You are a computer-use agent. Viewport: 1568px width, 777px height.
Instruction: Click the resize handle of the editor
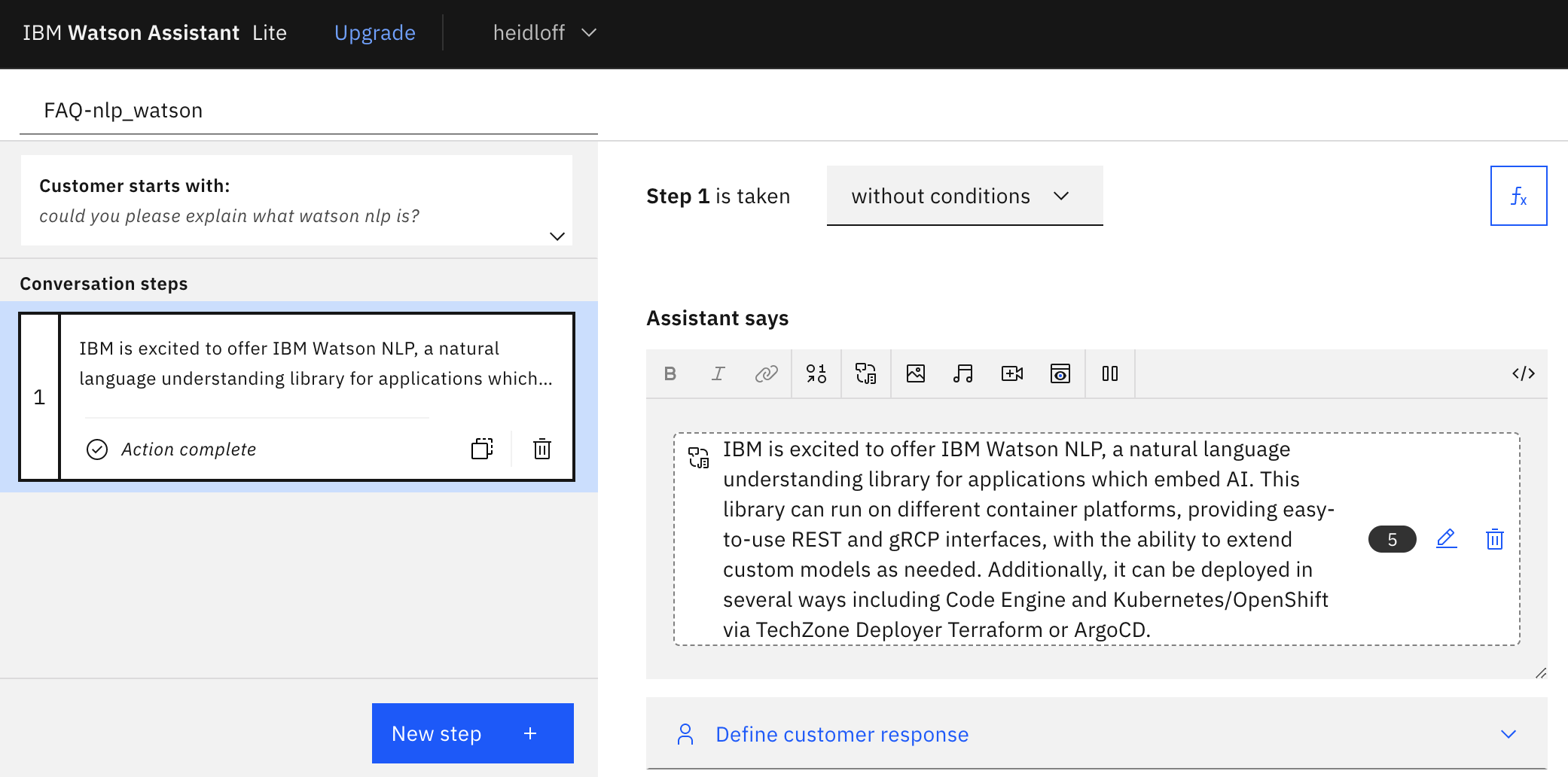(x=1541, y=672)
